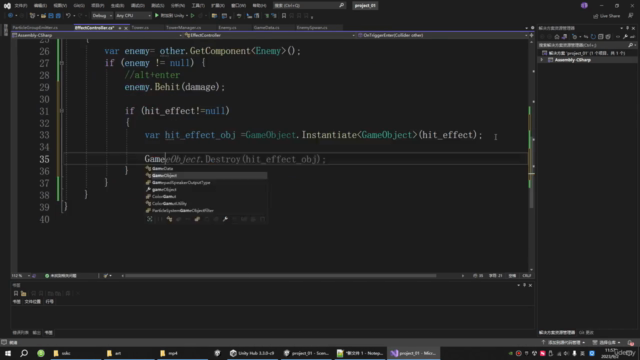Open Unity Hub from the taskbar
This screenshot has height=360, width=640.
click(252, 353)
